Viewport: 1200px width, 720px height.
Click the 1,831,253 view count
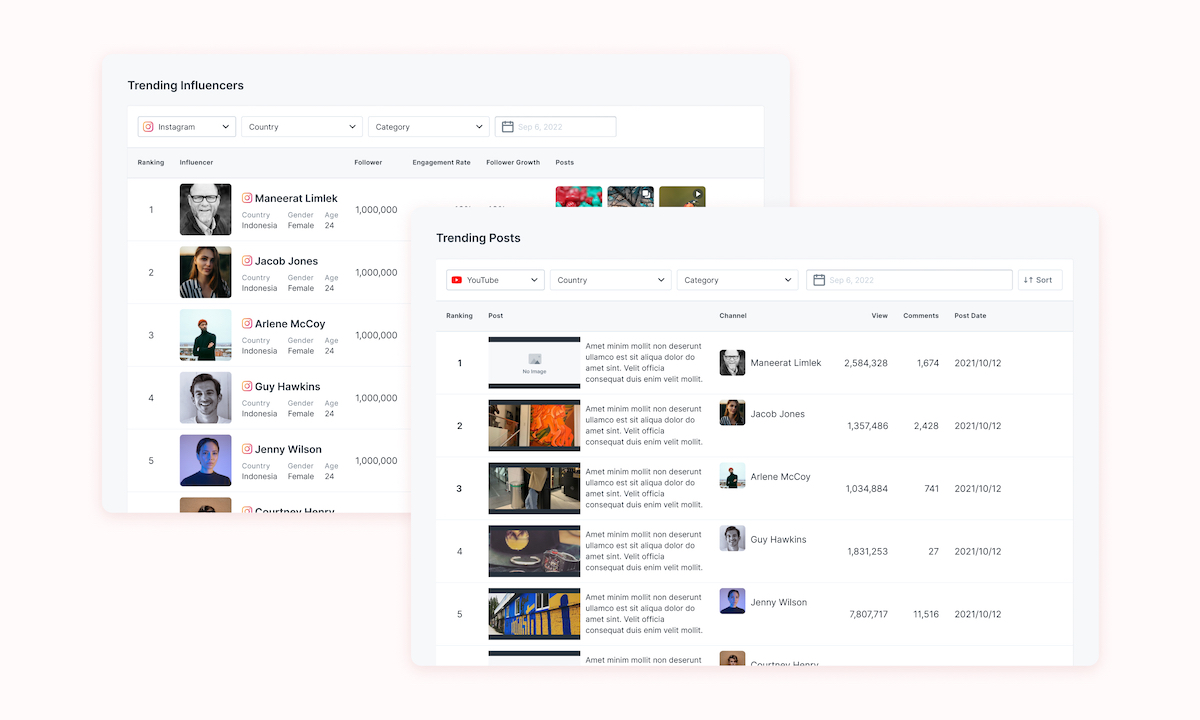867,551
